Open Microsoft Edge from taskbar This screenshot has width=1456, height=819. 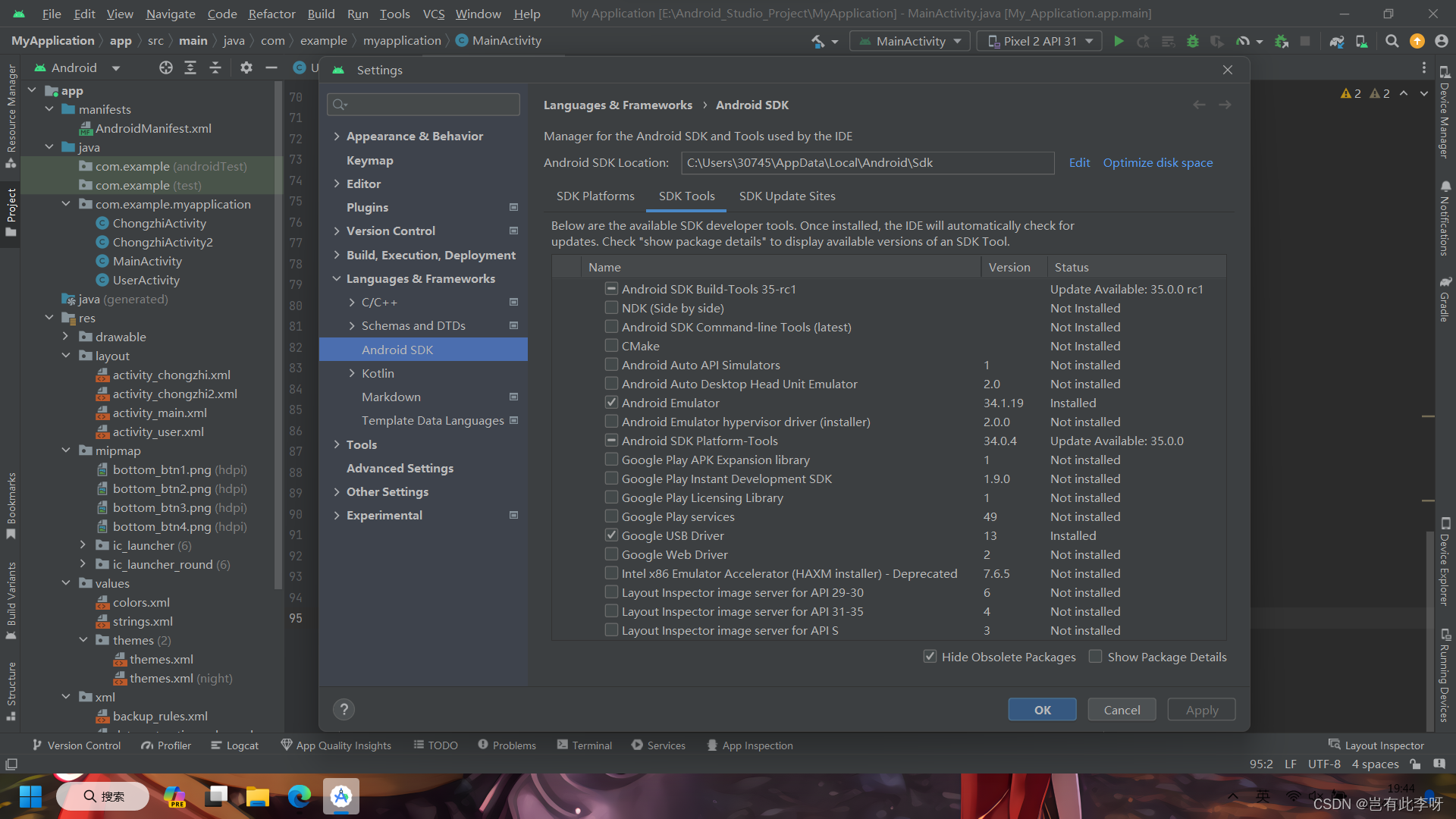pos(299,796)
